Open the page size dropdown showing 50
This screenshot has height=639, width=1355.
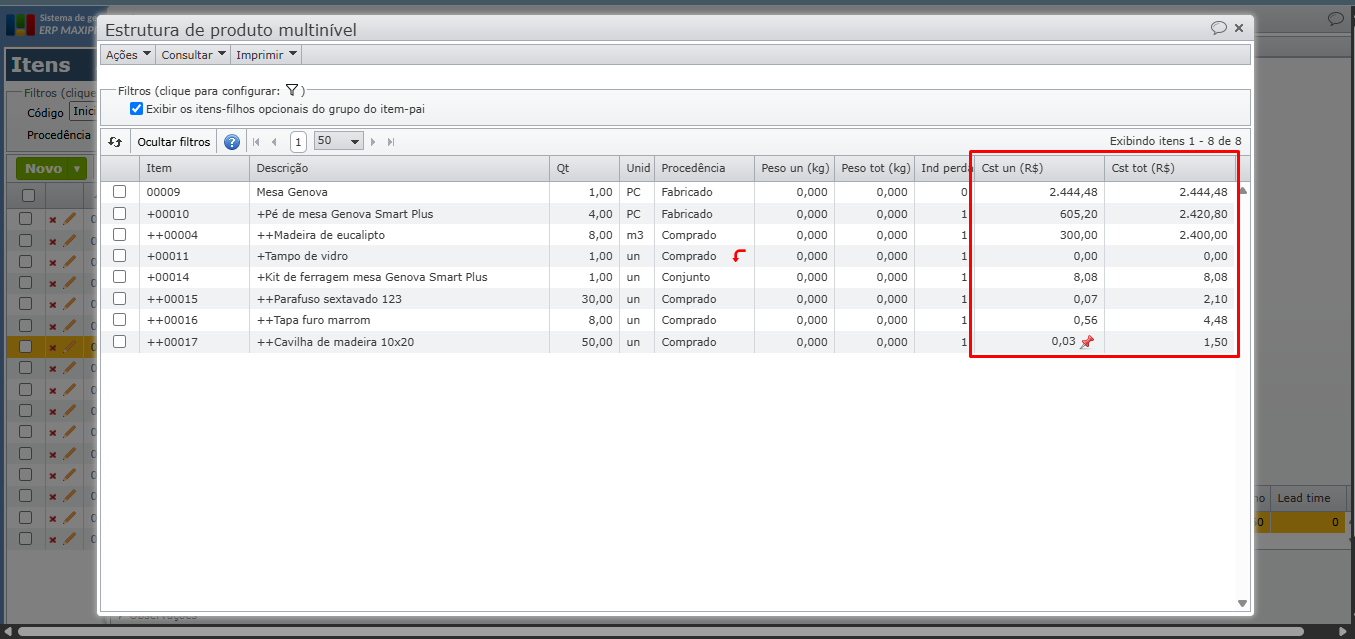pyautogui.click(x=339, y=142)
